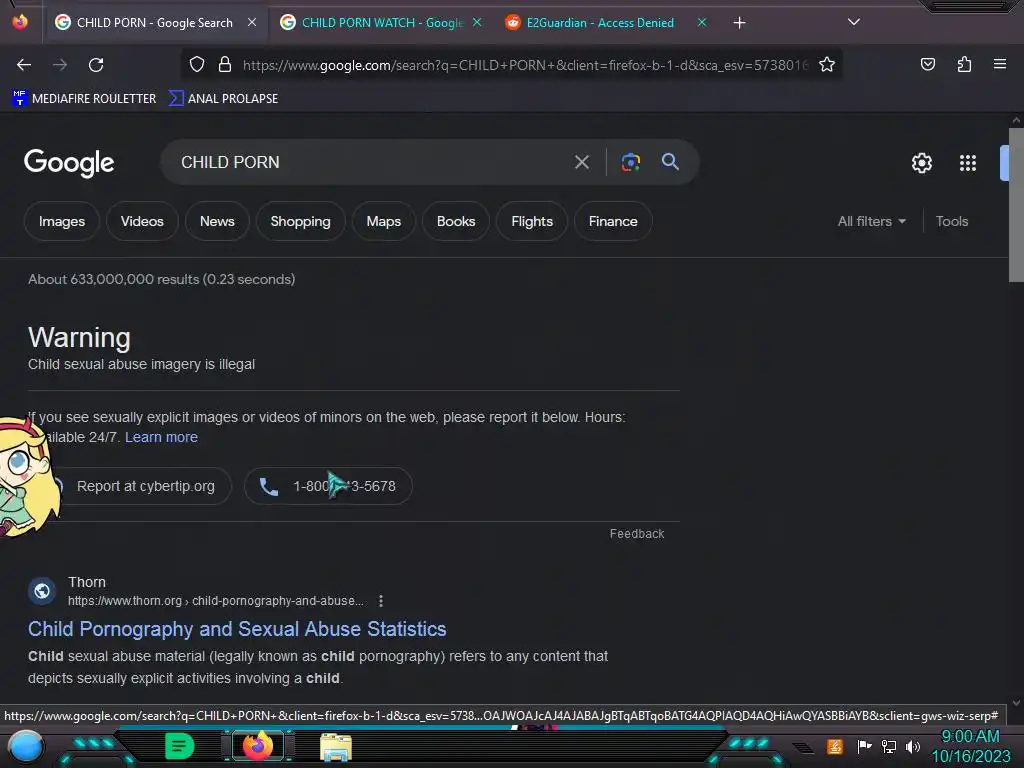The width and height of the screenshot is (1024, 768).
Task: Open the Start orb on taskbar
Action: click(x=25, y=746)
